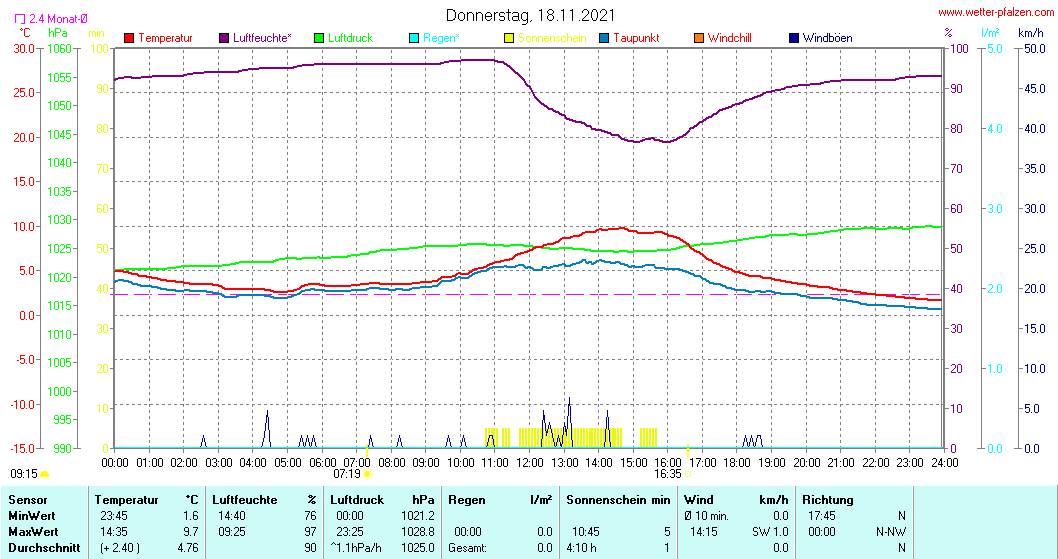
Task: Select the MinWert row label
Action: click(32, 516)
